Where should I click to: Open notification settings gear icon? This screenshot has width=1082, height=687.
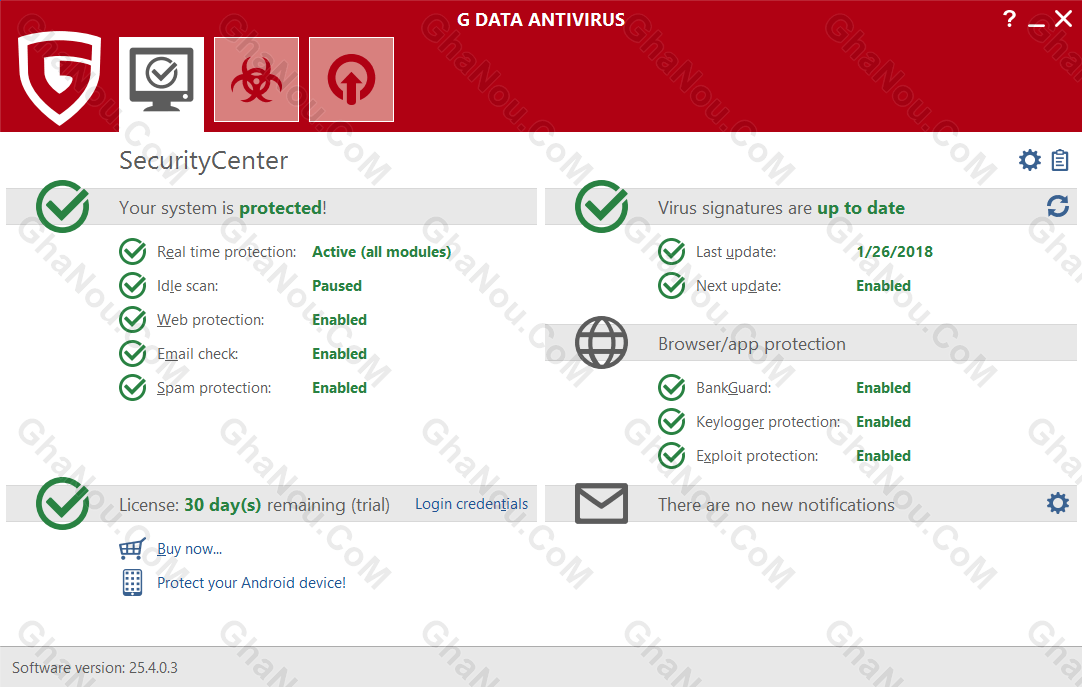click(1058, 503)
